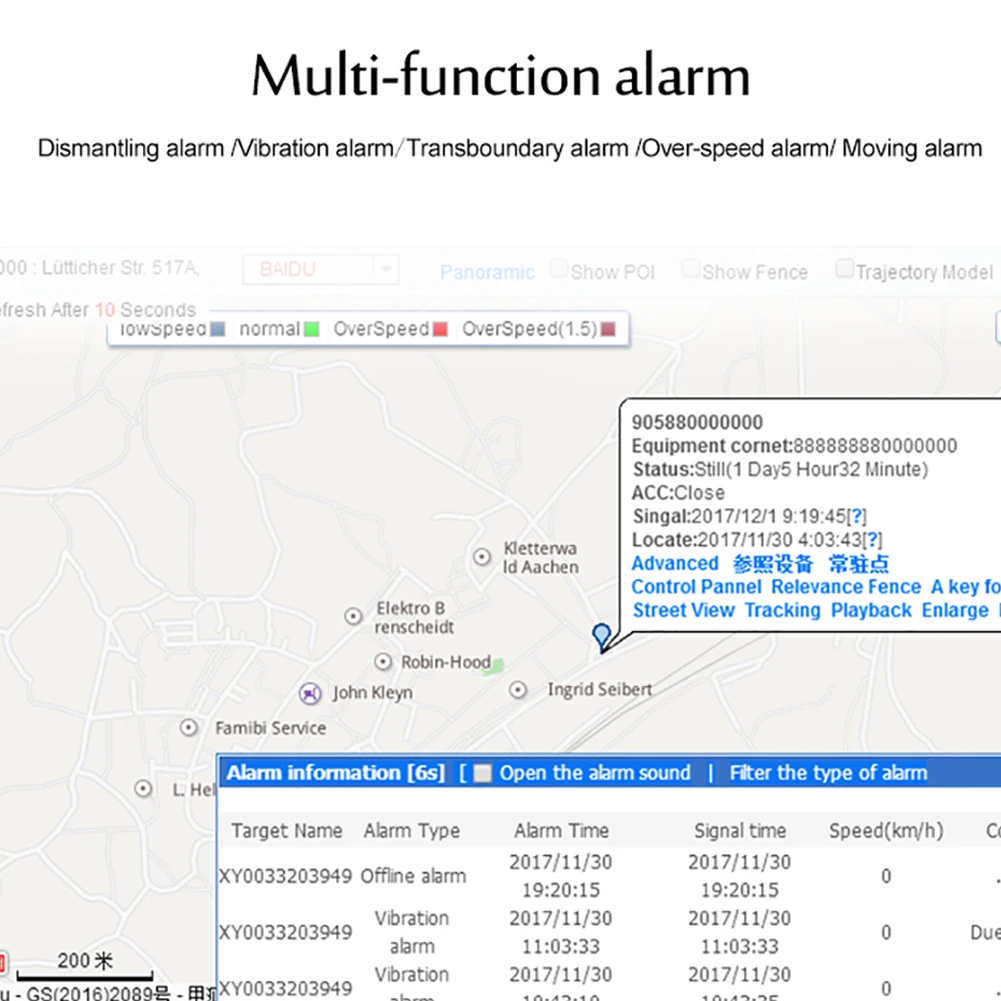The width and height of the screenshot is (1001, 1001).
Task: Toggle the Open the alarm sound checkbox
Action: point(483,774)
